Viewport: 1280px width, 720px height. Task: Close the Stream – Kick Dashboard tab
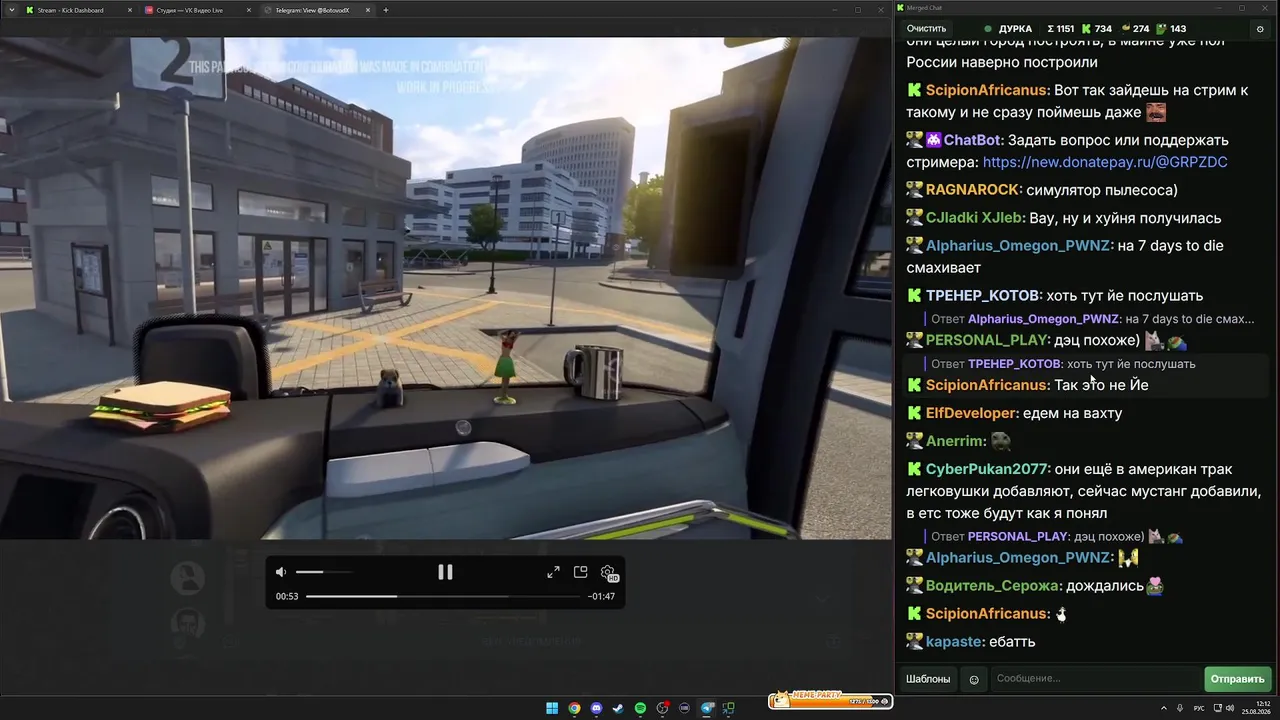tap(130, 10)
